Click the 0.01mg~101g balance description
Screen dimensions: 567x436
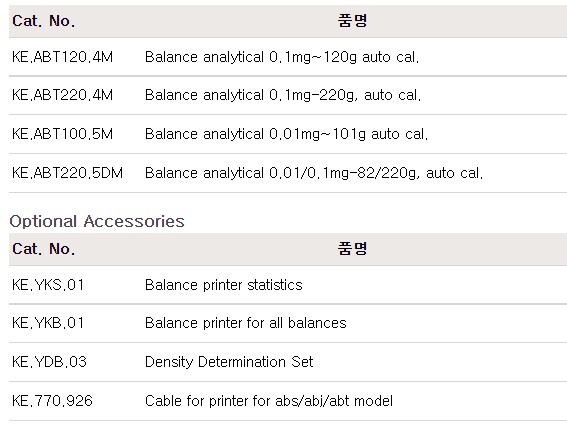coord(286,134)
